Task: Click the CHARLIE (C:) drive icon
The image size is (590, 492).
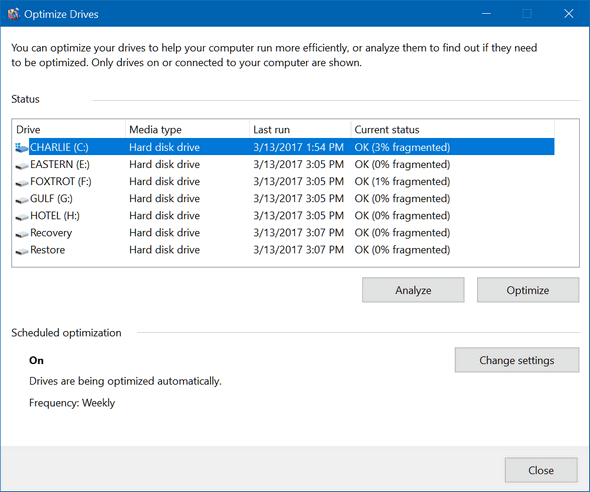Action: (x=22, y=147)
